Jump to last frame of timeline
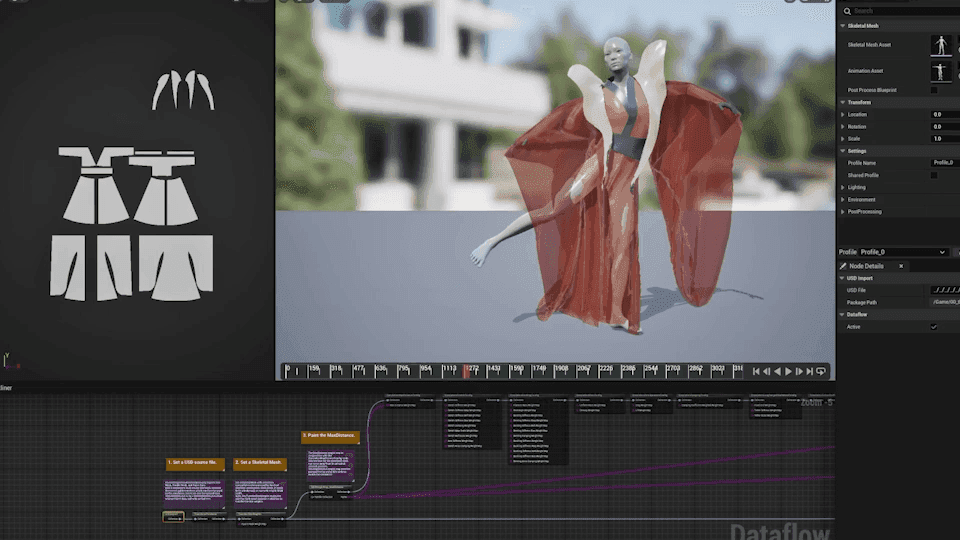 click(x=810, y=372)
